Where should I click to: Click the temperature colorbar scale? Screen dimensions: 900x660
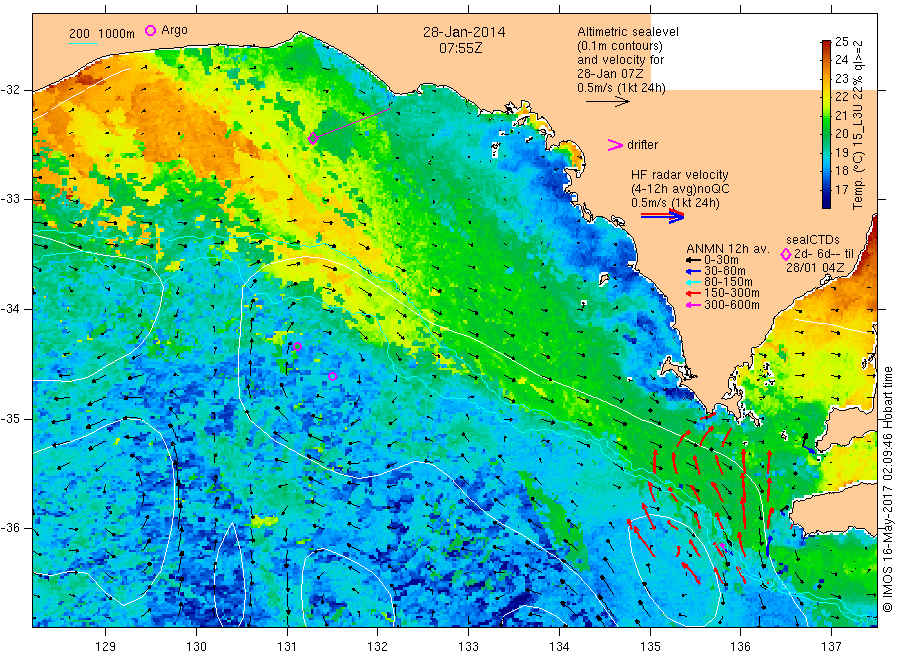tap(826, 124)
